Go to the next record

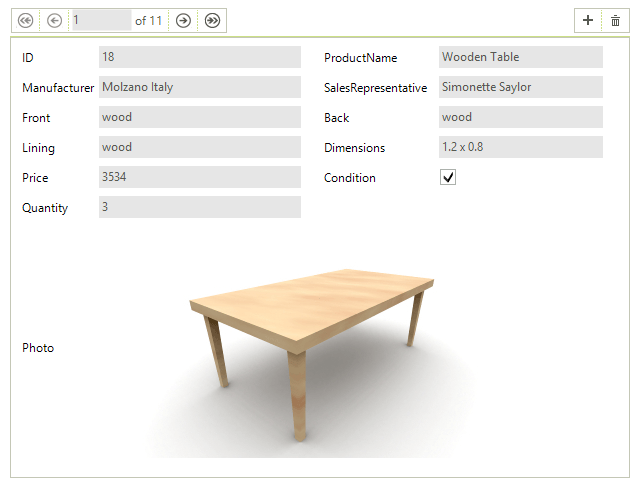[x=183, y=20]
